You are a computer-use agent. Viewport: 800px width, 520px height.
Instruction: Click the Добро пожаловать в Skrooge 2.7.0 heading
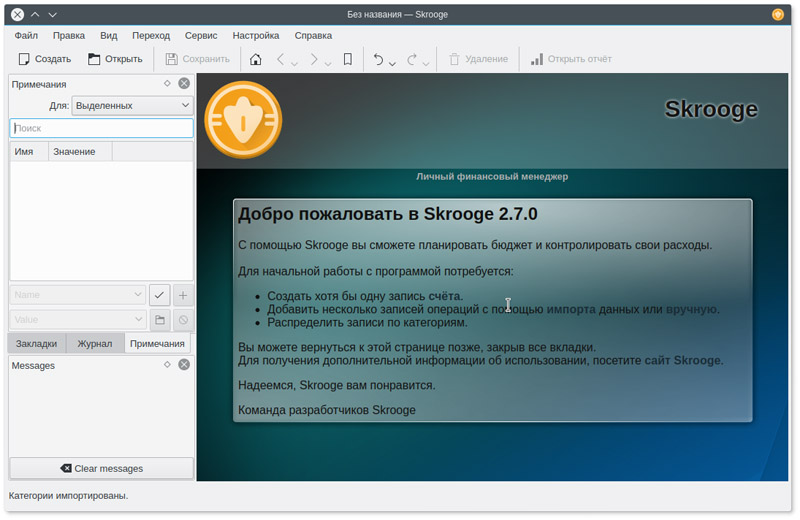coord(388,214)
